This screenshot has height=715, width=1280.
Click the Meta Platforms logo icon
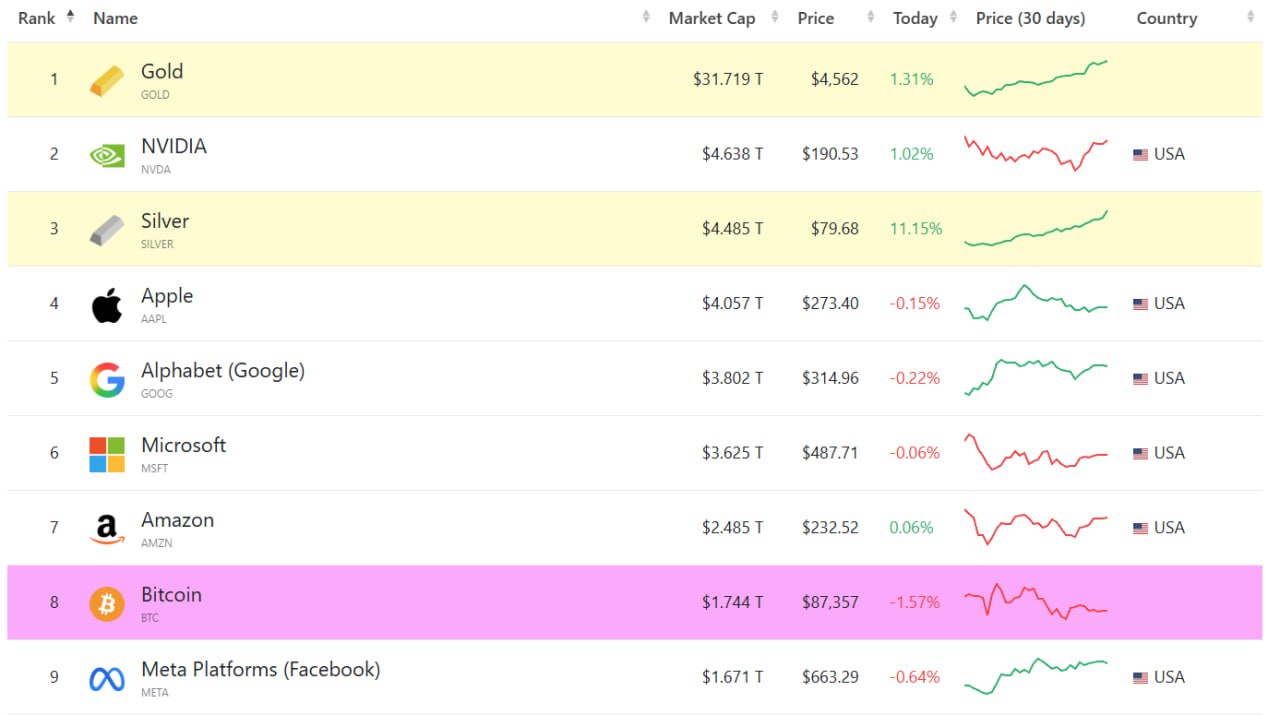107,679
